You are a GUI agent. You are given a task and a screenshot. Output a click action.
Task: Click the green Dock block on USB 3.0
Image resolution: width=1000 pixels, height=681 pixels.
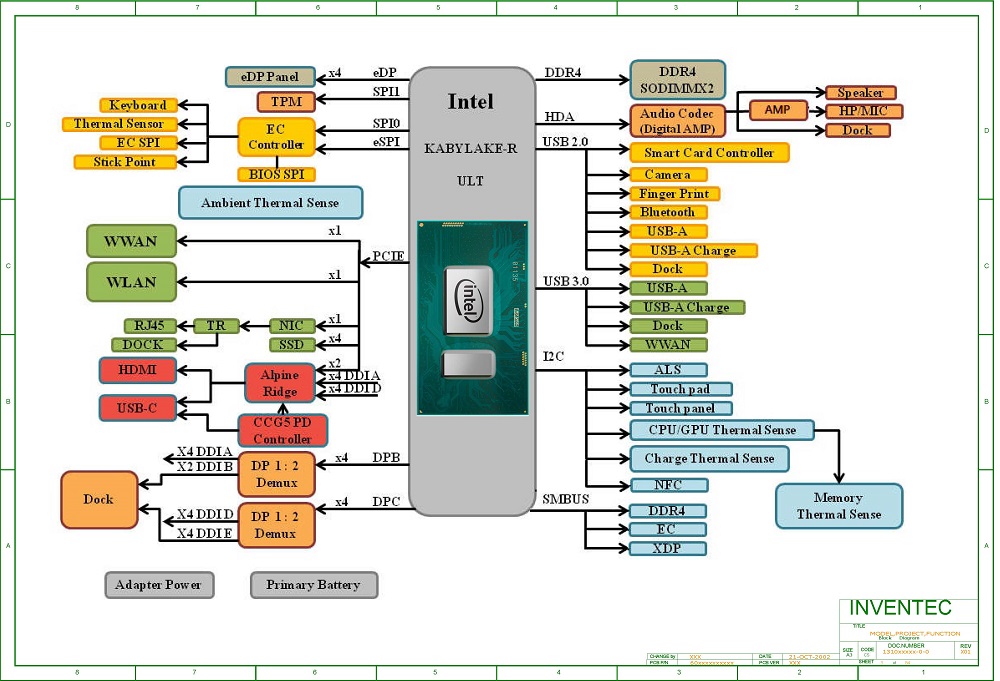coord(668,326)
